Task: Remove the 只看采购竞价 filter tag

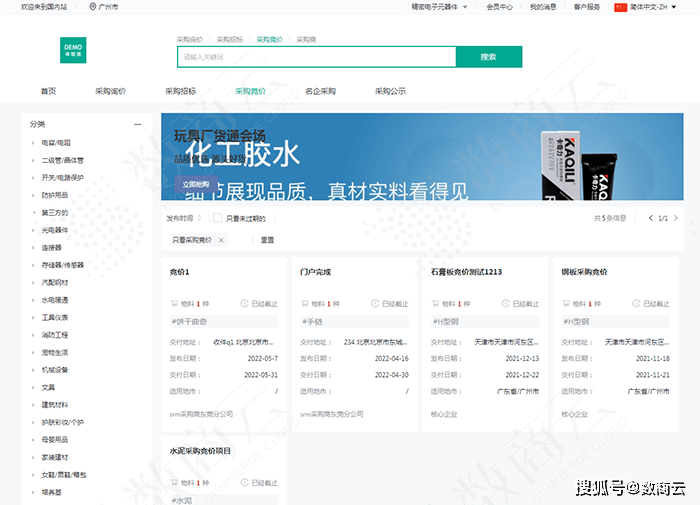Action: [x=221, y=240]
